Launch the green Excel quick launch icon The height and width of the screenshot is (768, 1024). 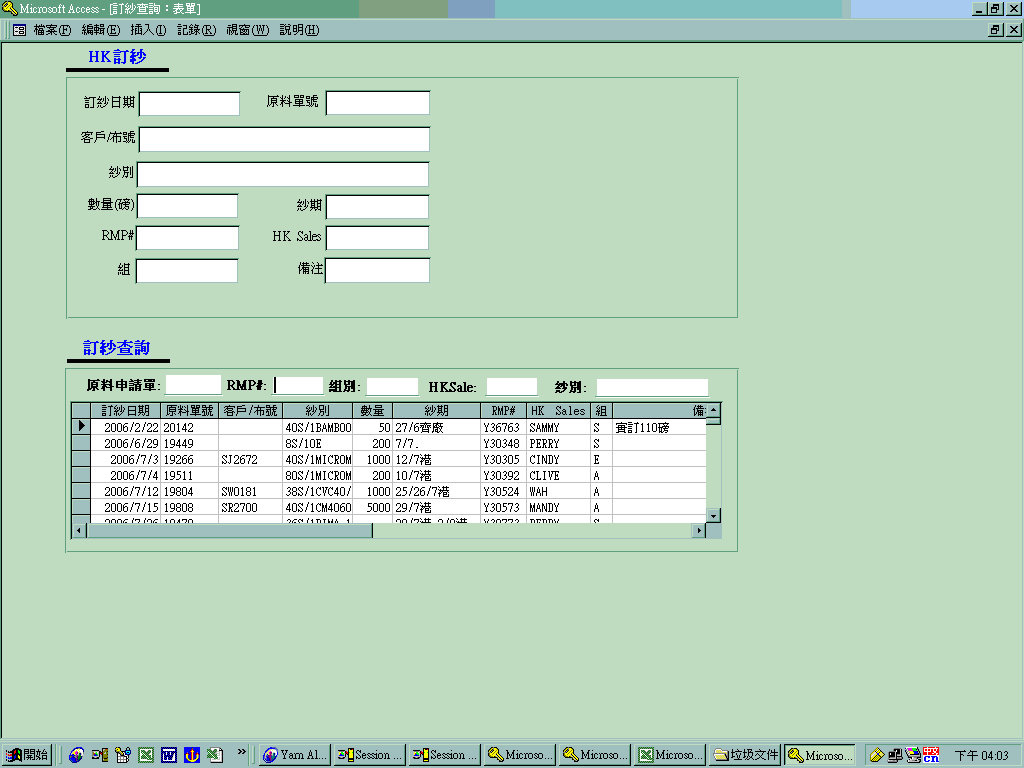(x=146, y=755)
